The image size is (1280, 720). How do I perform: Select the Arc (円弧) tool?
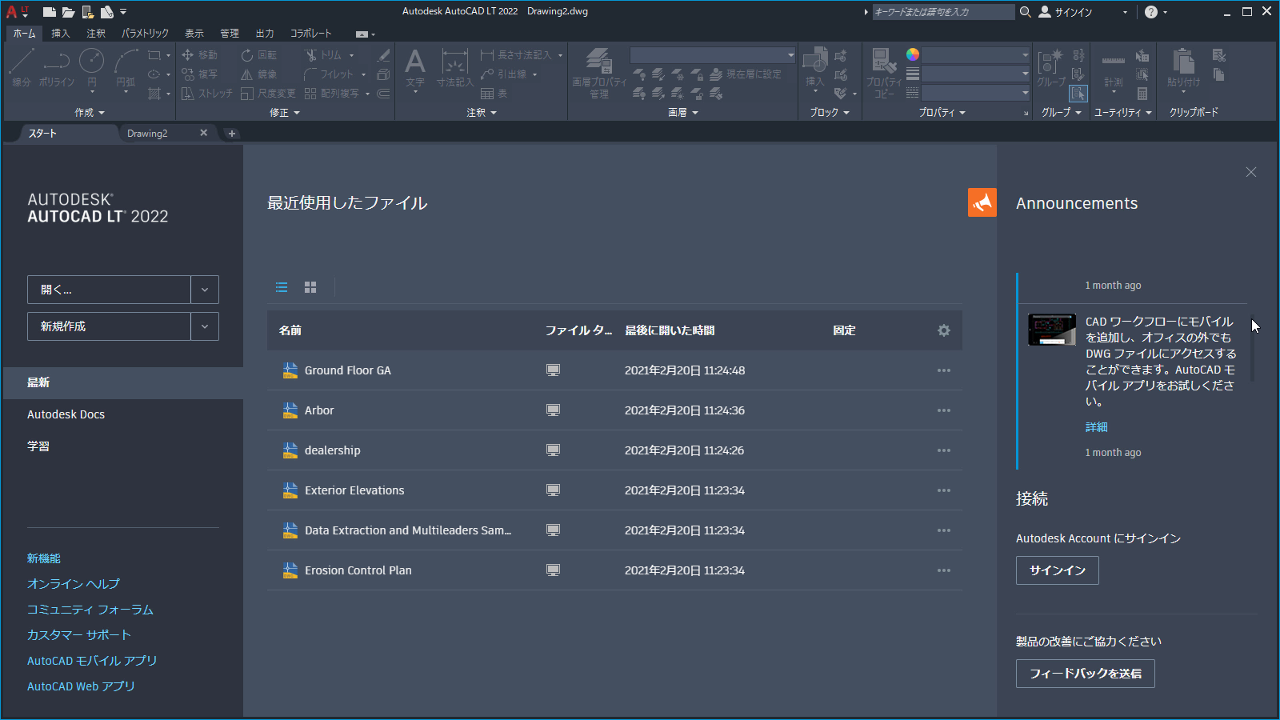pyautogui.click(x=125, y=69)
